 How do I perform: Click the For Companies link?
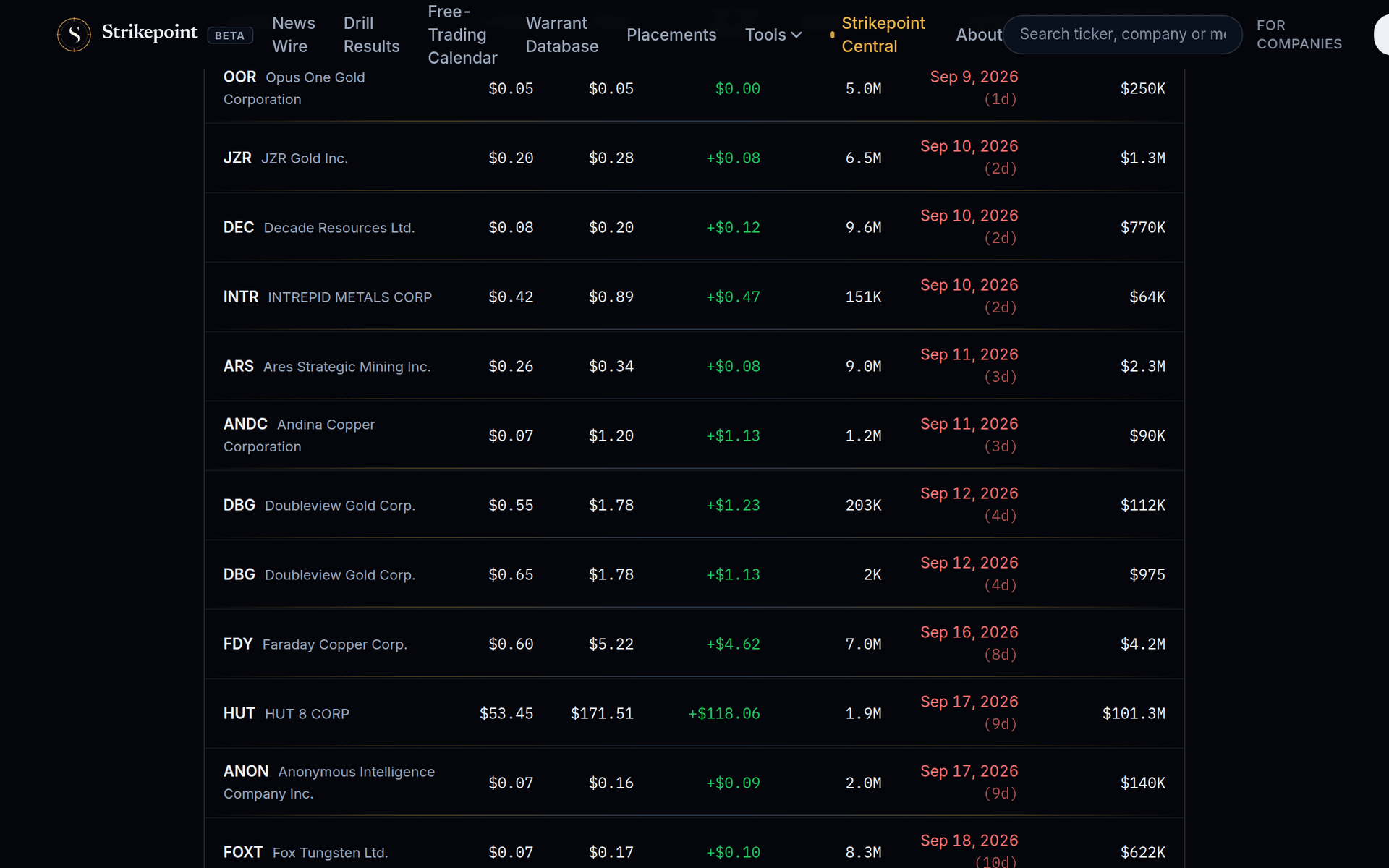pyautogui.click(x=1299, y=35)
